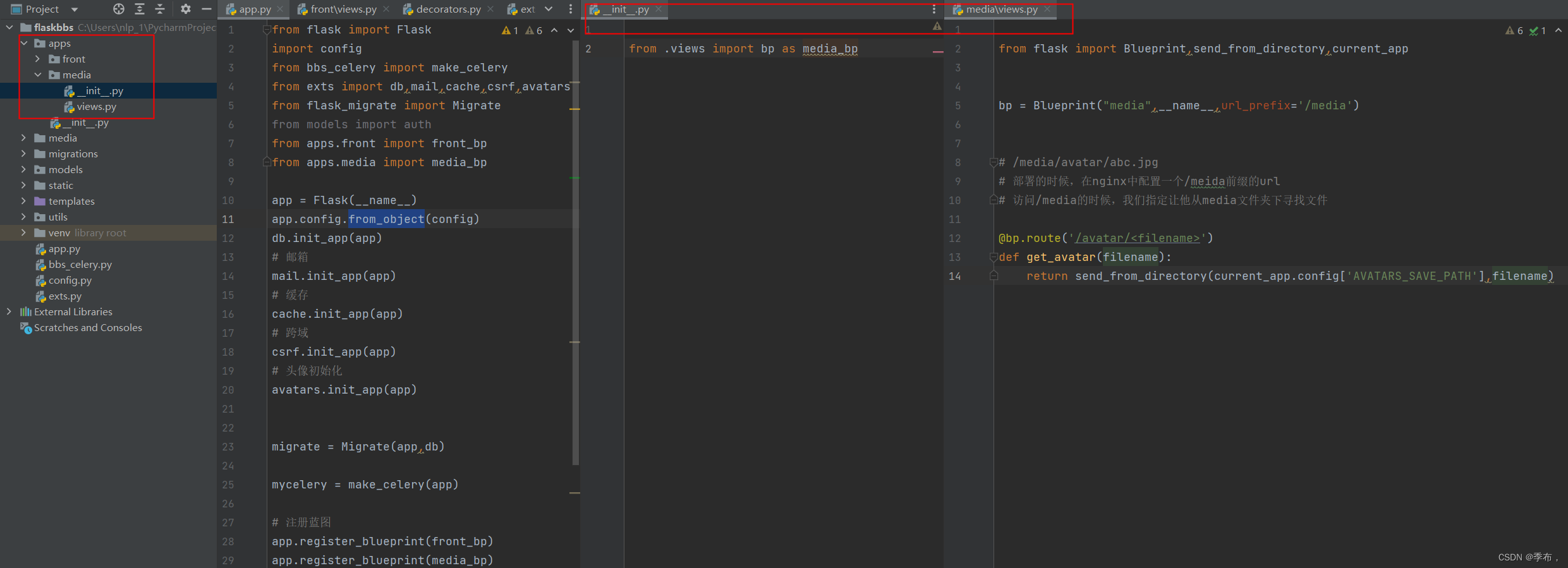Open the Project view dropdown
The width and height of the screenshot is (1568, 568).
tap(75, 9)
